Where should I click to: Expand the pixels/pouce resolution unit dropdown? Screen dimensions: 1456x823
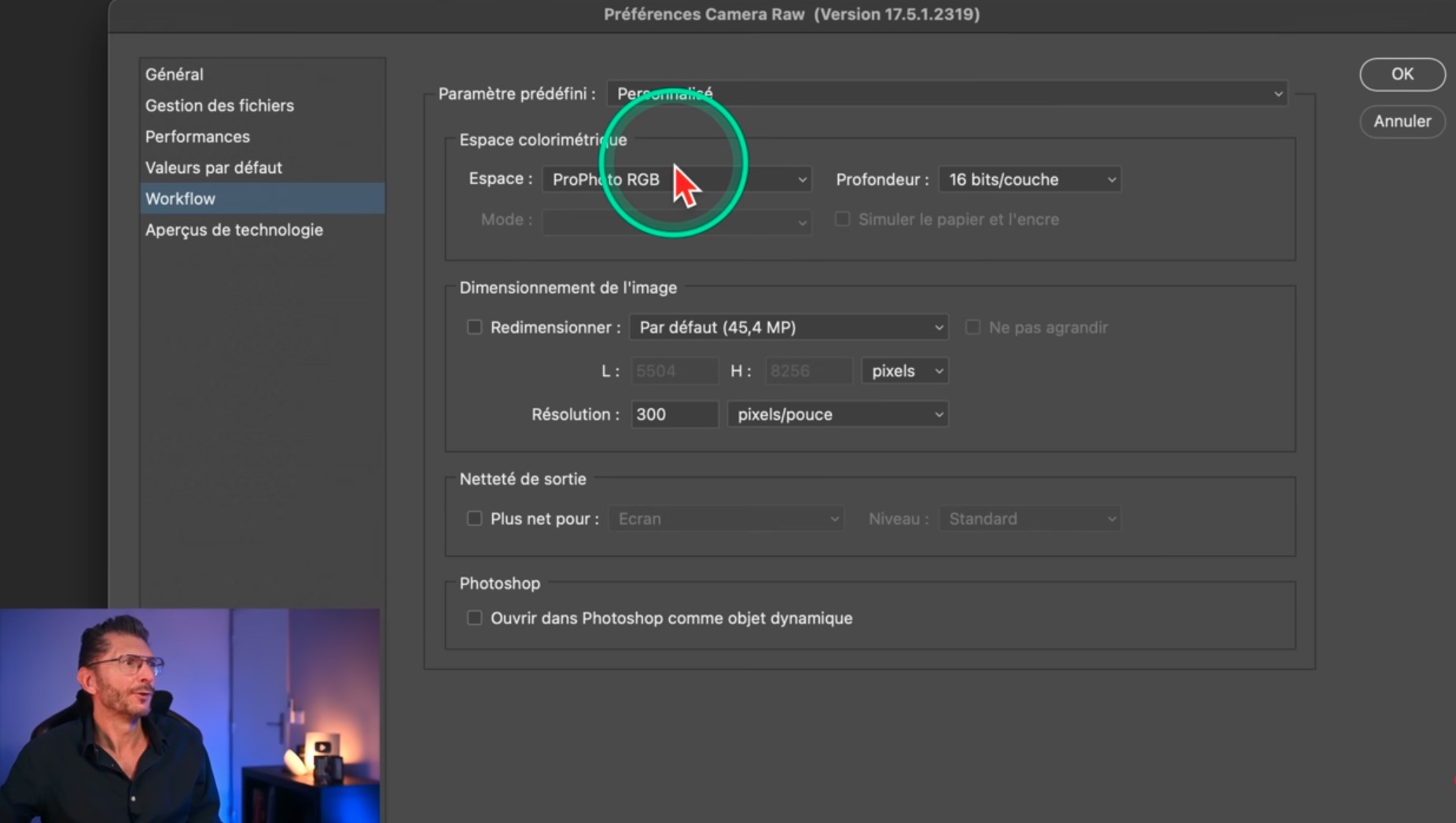click(837, 414)
